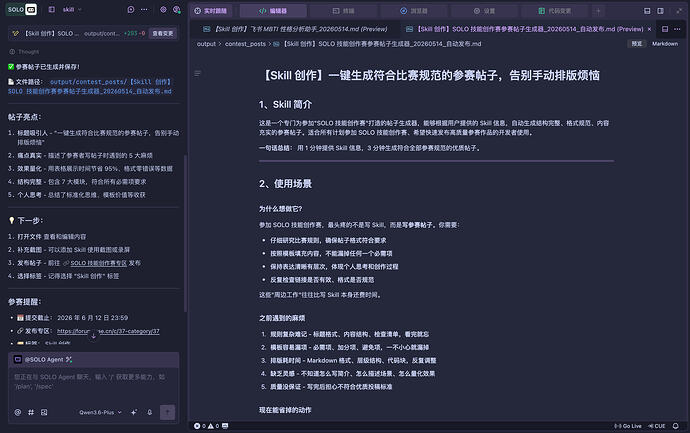
Task: Switch to the 实时跟随 tab
Action: pyautogui.click(x=211, y=11)
